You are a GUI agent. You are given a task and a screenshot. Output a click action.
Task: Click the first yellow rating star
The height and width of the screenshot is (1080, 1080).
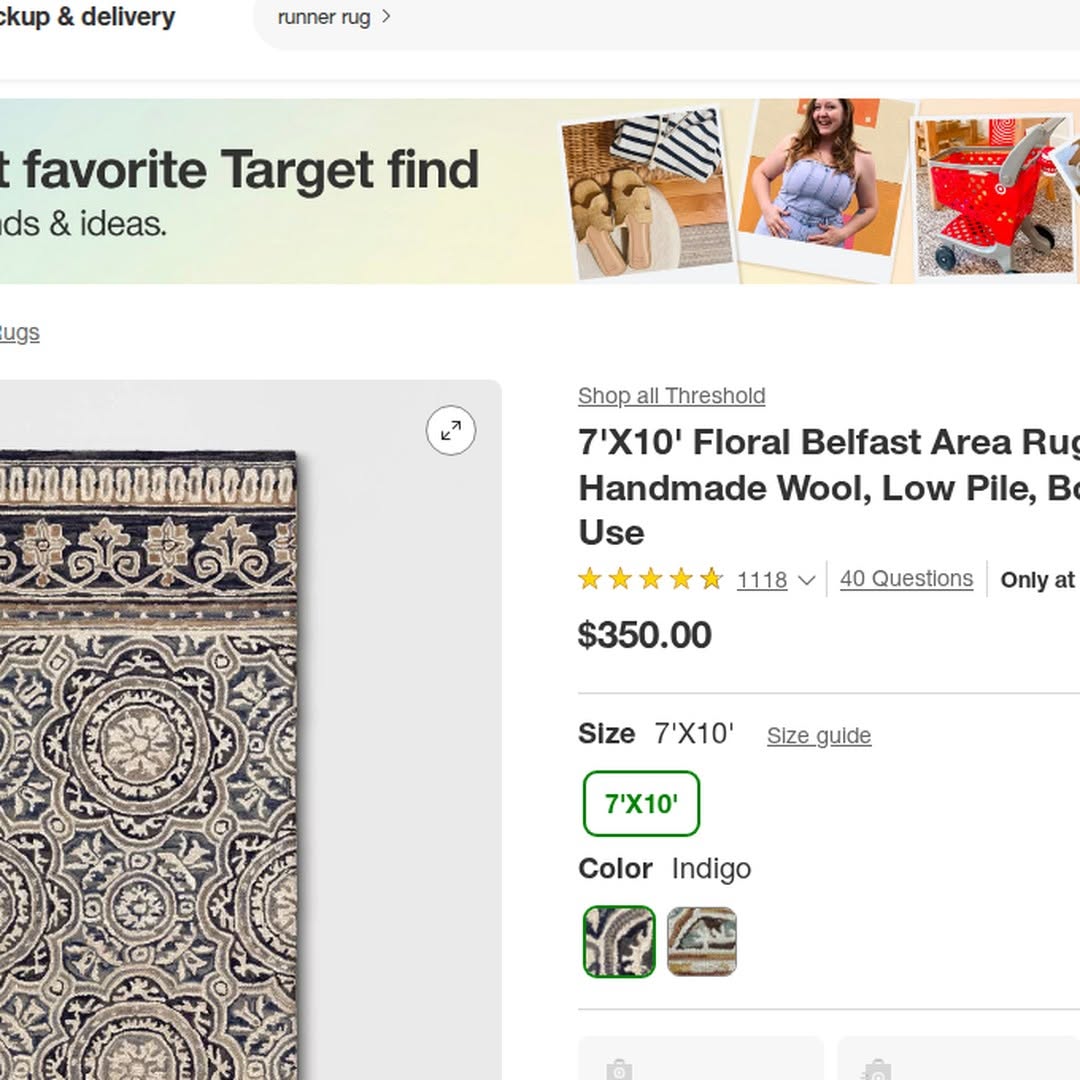pos(591,578)
